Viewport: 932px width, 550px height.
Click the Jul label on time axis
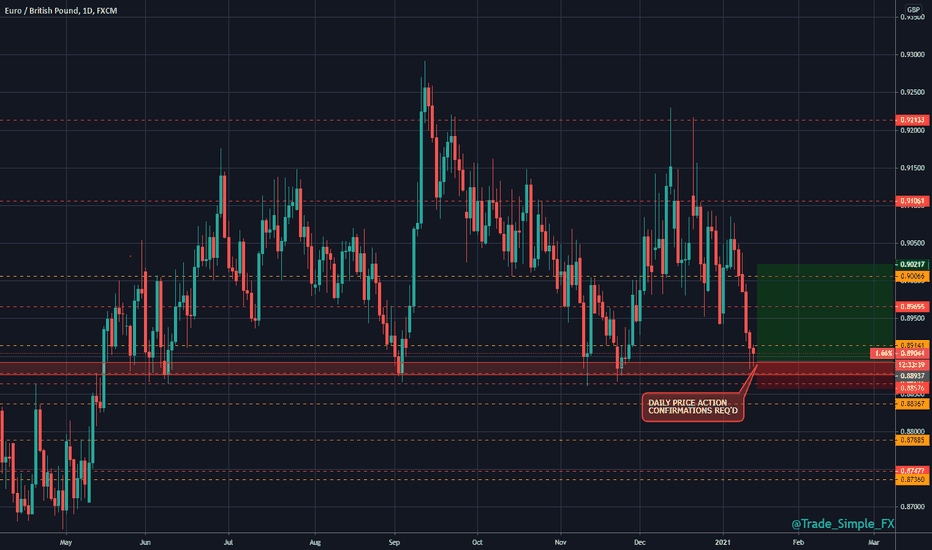(x=228, y=542)
